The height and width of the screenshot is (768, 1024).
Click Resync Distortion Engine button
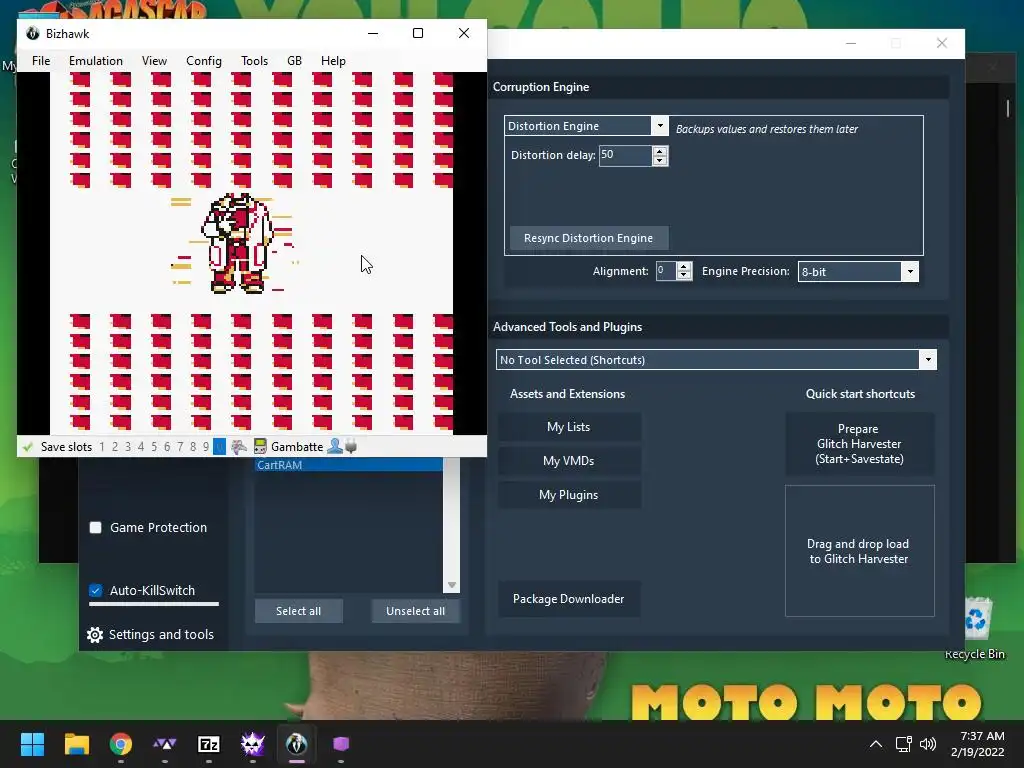pyautogui.click(x=588, y=238)
